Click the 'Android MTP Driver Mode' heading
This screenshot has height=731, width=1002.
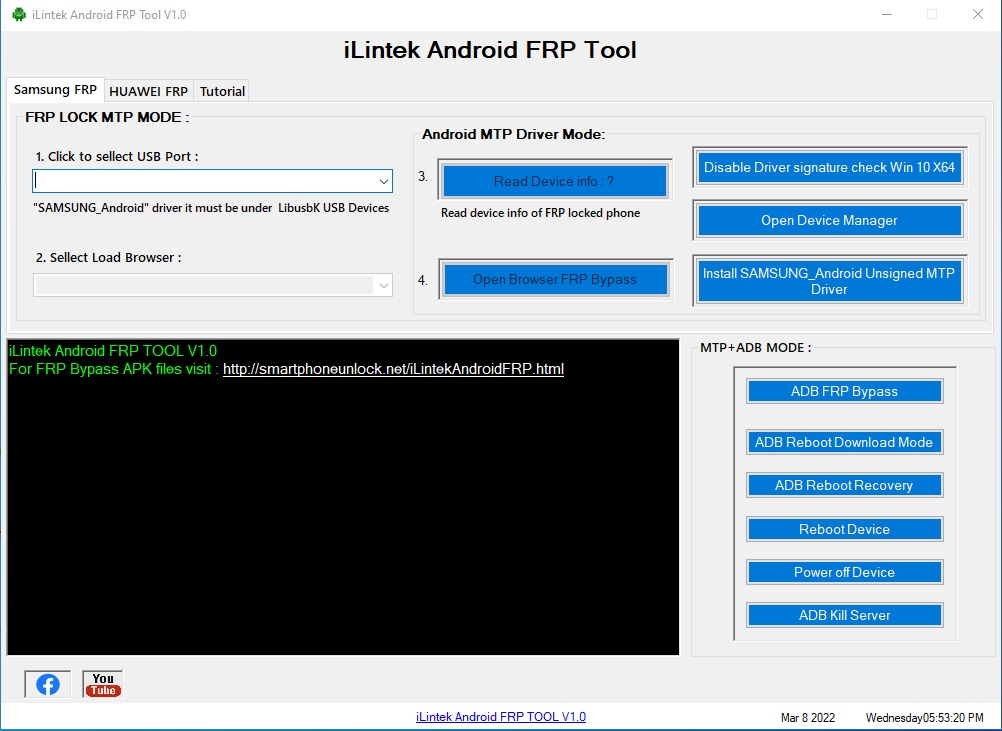513,134
